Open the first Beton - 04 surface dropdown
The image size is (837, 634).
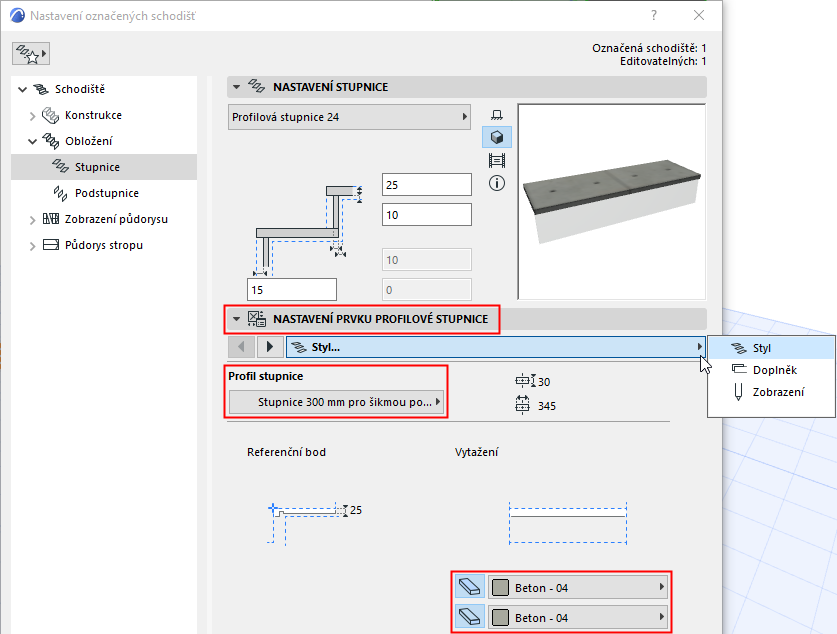point(578,588)
